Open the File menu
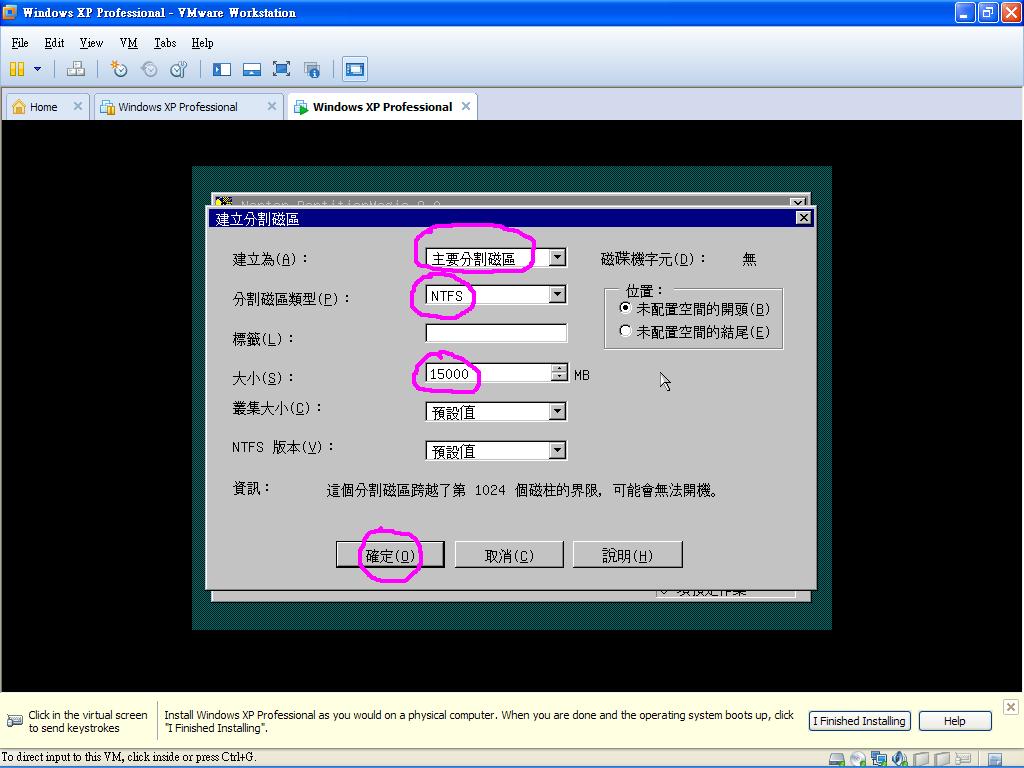The image size is (1024, 768). [x=20, y=43]
